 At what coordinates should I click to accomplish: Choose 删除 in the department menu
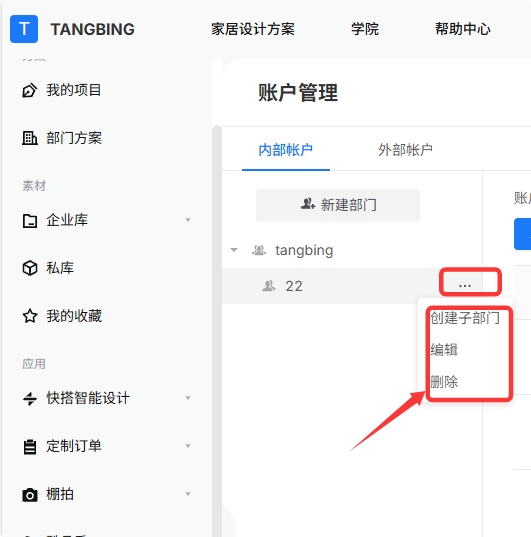(444, 382)
